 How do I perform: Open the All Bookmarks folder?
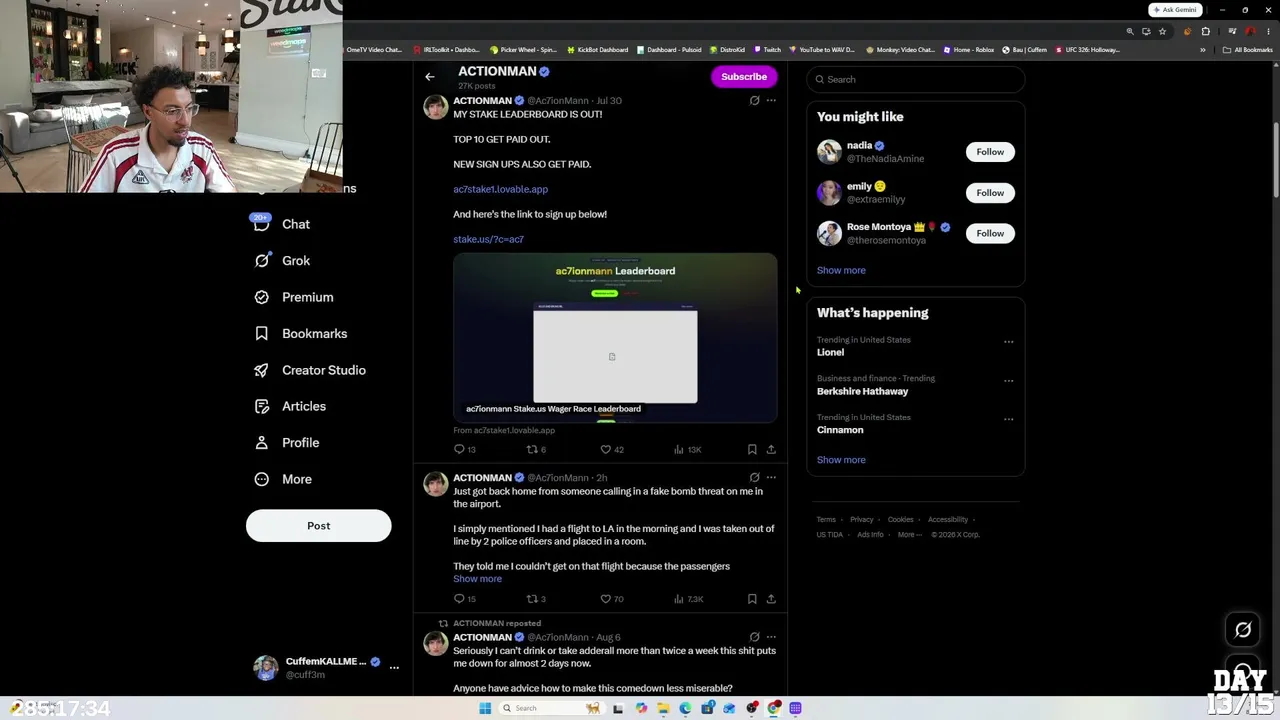[1248, 50]
